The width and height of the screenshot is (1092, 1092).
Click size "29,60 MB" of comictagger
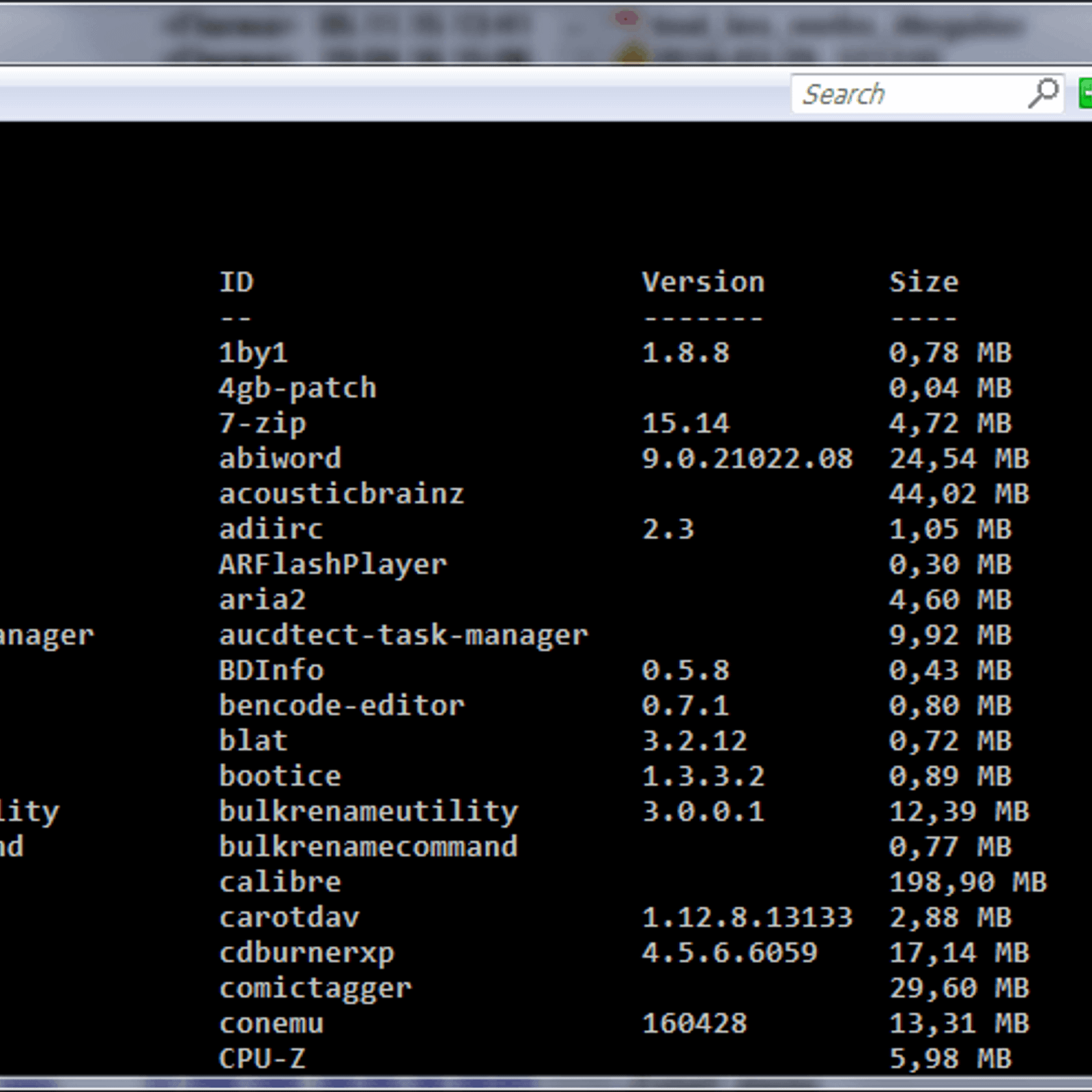959,988
